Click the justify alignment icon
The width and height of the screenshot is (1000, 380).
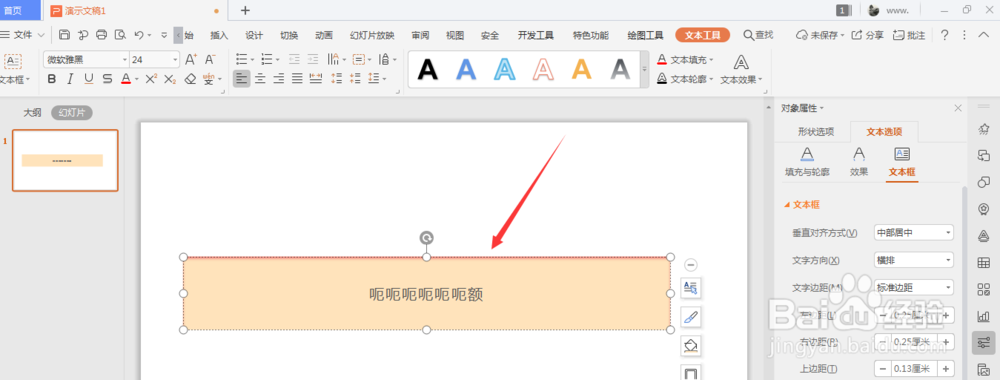[297, 79]
